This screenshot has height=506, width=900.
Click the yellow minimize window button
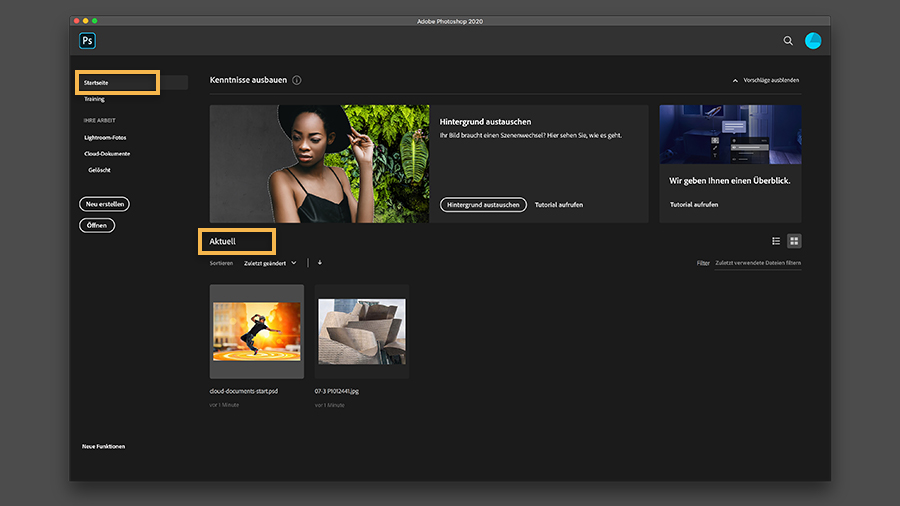(x=86, y=21)
